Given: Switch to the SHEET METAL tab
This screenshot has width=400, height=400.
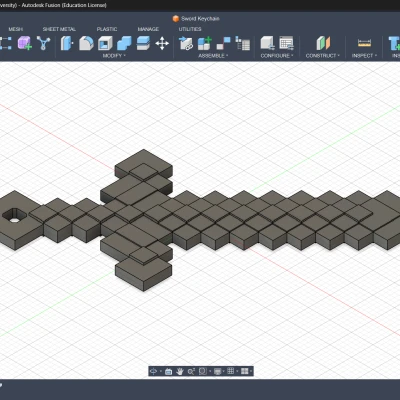Looking at the screenshot, I should 59,29.
